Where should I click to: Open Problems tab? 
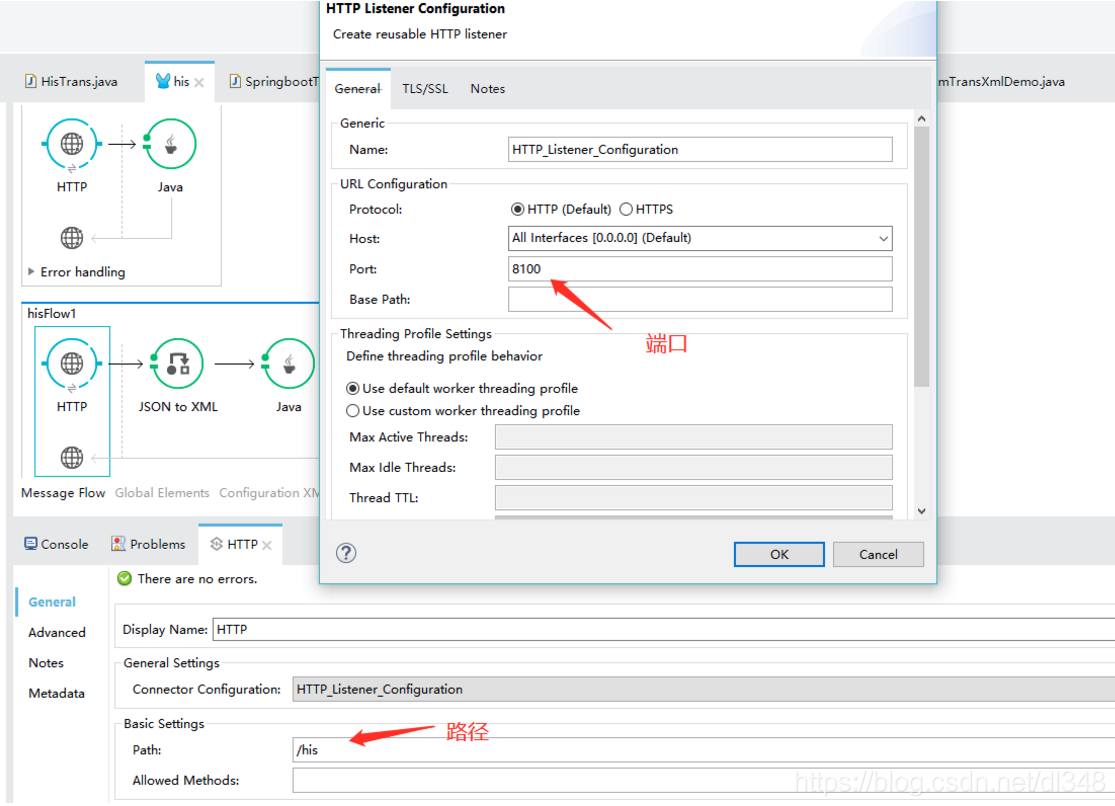(x=149, y=543)
